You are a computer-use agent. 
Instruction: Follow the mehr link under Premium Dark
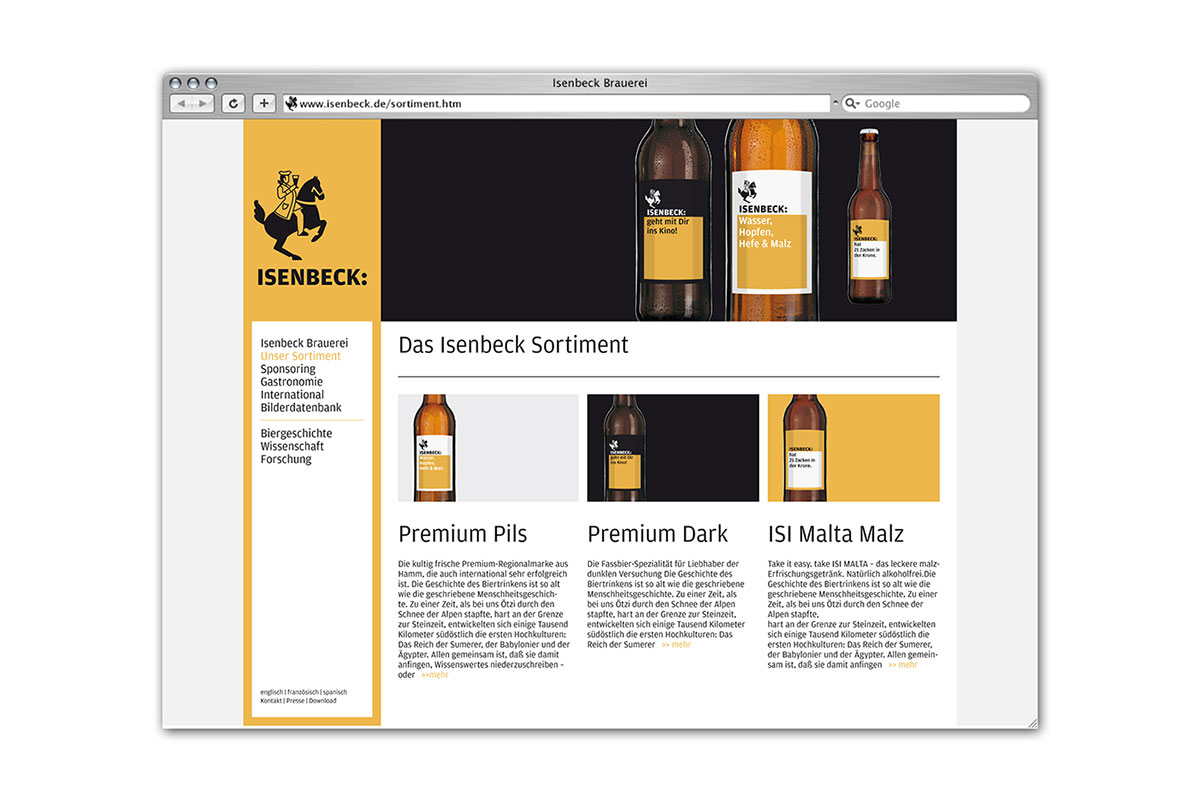pyautogui.click(x=676, y=645)
